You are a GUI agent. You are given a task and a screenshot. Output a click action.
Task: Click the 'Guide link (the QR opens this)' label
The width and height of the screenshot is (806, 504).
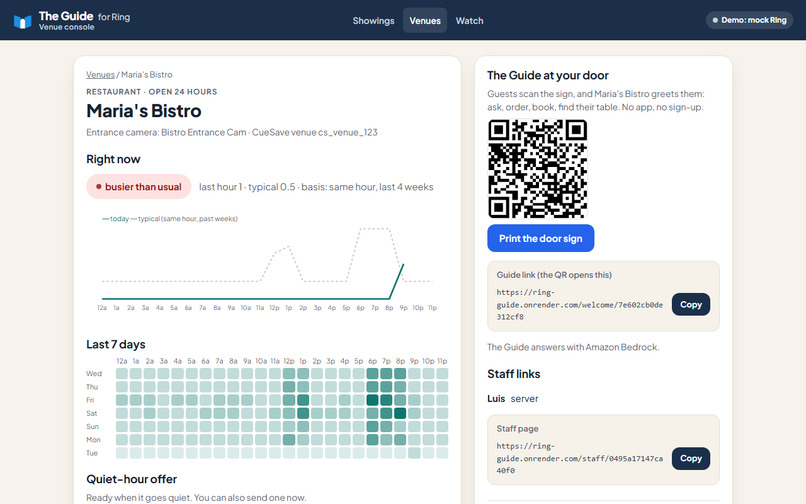[x=554, y=275]
